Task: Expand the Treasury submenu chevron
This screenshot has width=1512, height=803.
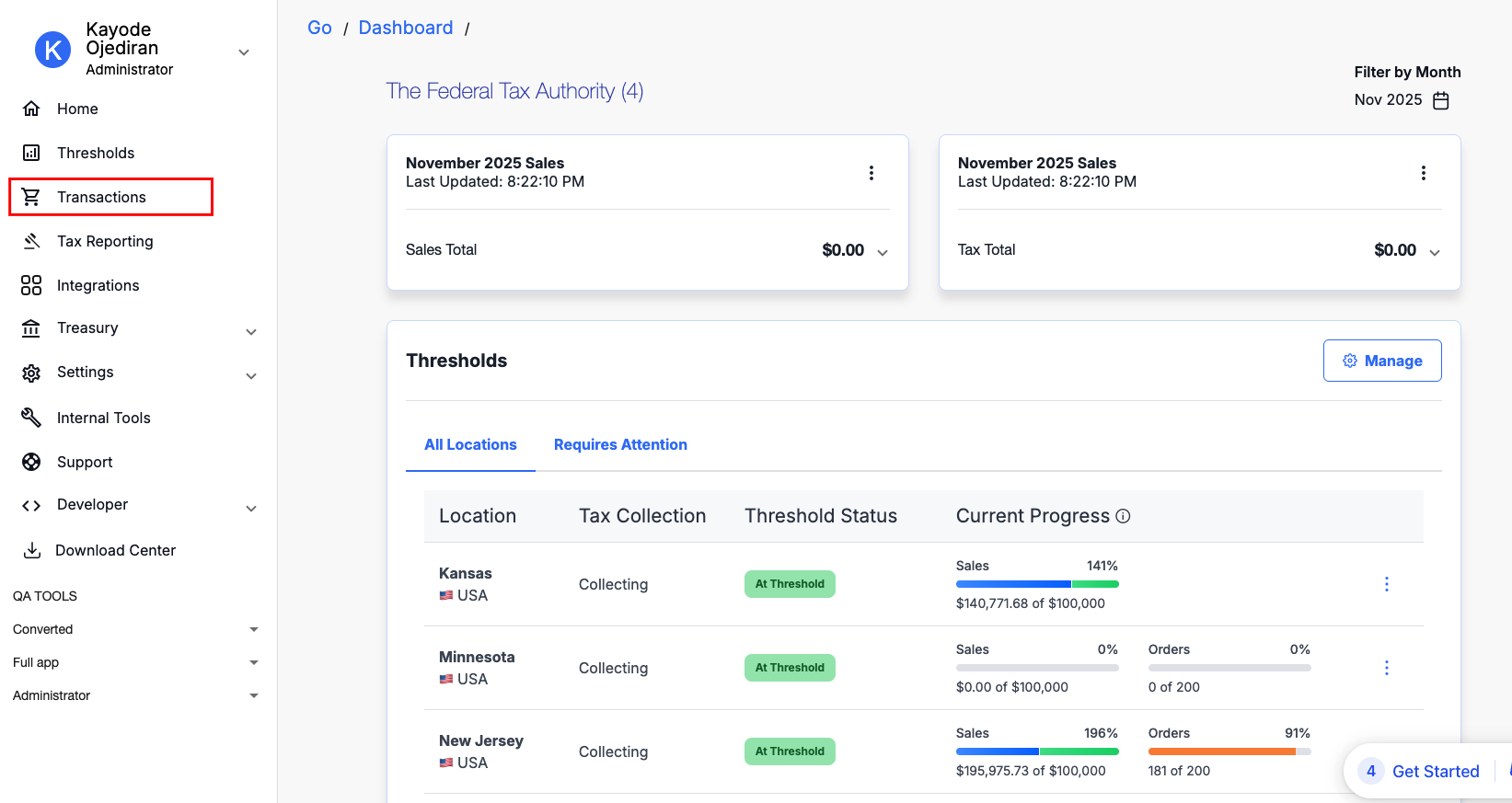Action: click(251, 332)
